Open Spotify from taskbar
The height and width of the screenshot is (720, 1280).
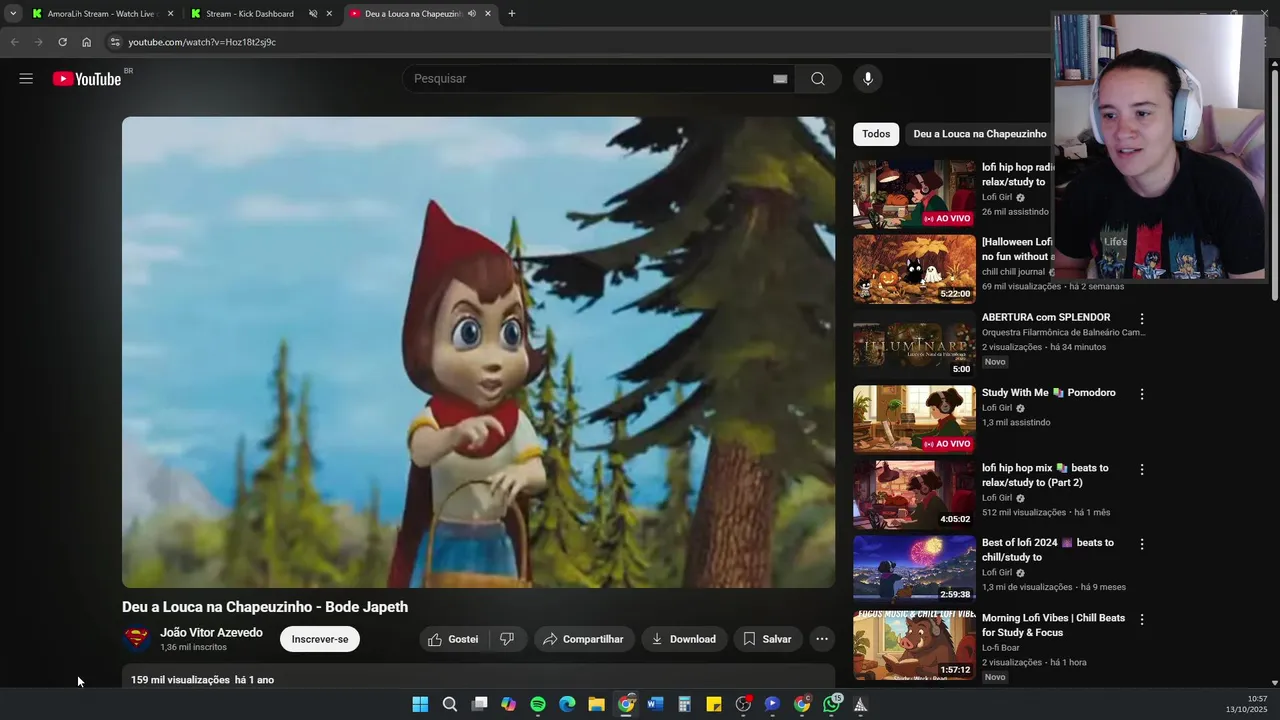pyautogui.click(x=538, y=705)
